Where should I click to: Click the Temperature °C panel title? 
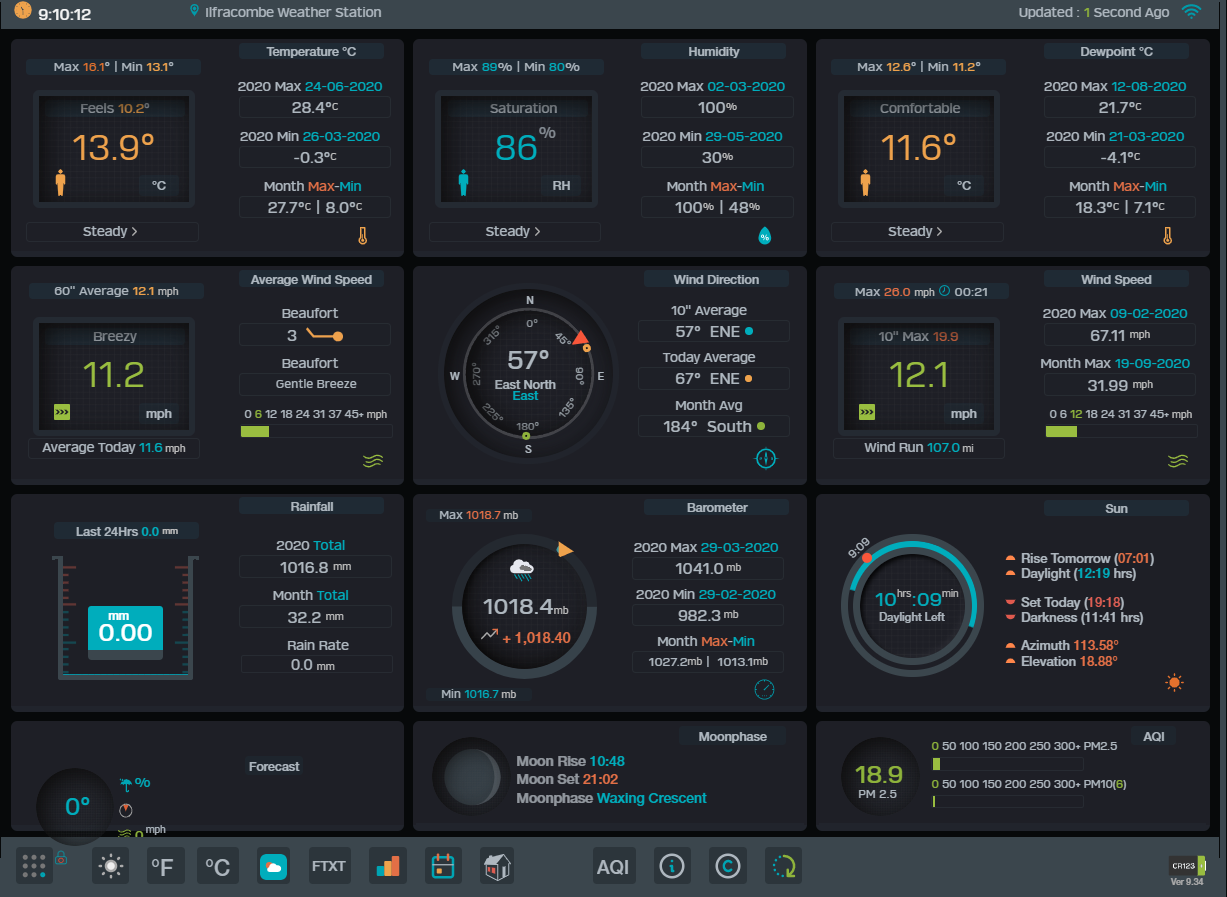[311, 52]
